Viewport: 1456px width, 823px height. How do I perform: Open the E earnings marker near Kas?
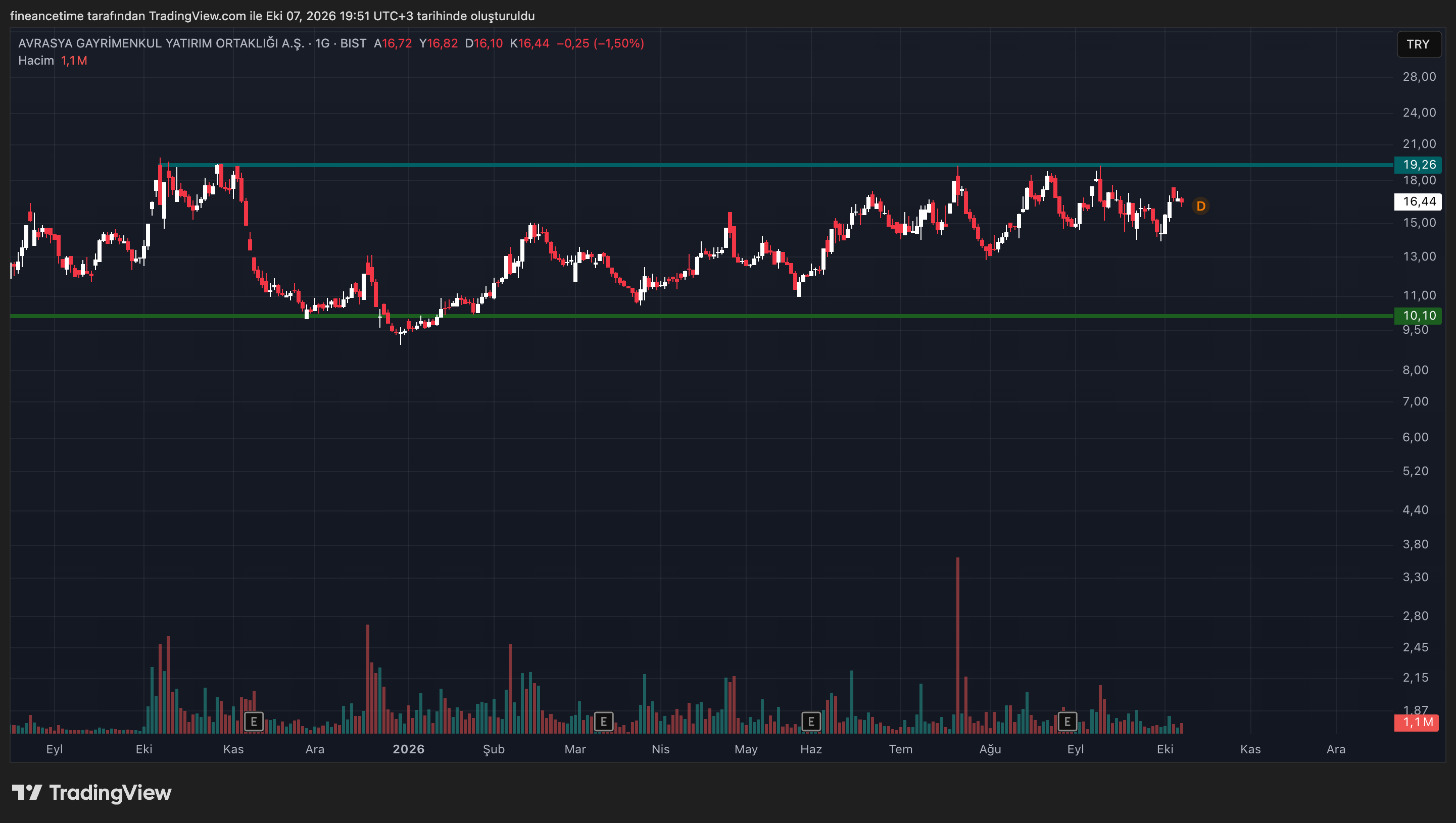point(254,722)
